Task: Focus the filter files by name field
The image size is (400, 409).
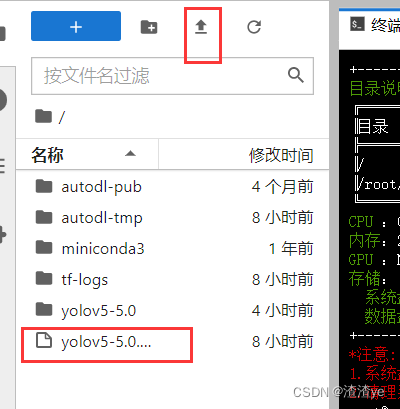Action: (172, 76)
